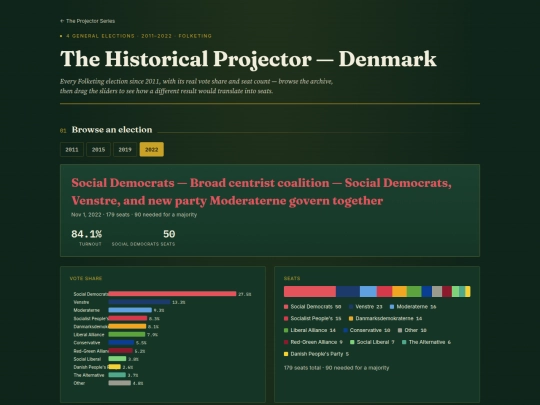Click the 'Browse an election' section heading

(112, 130)
